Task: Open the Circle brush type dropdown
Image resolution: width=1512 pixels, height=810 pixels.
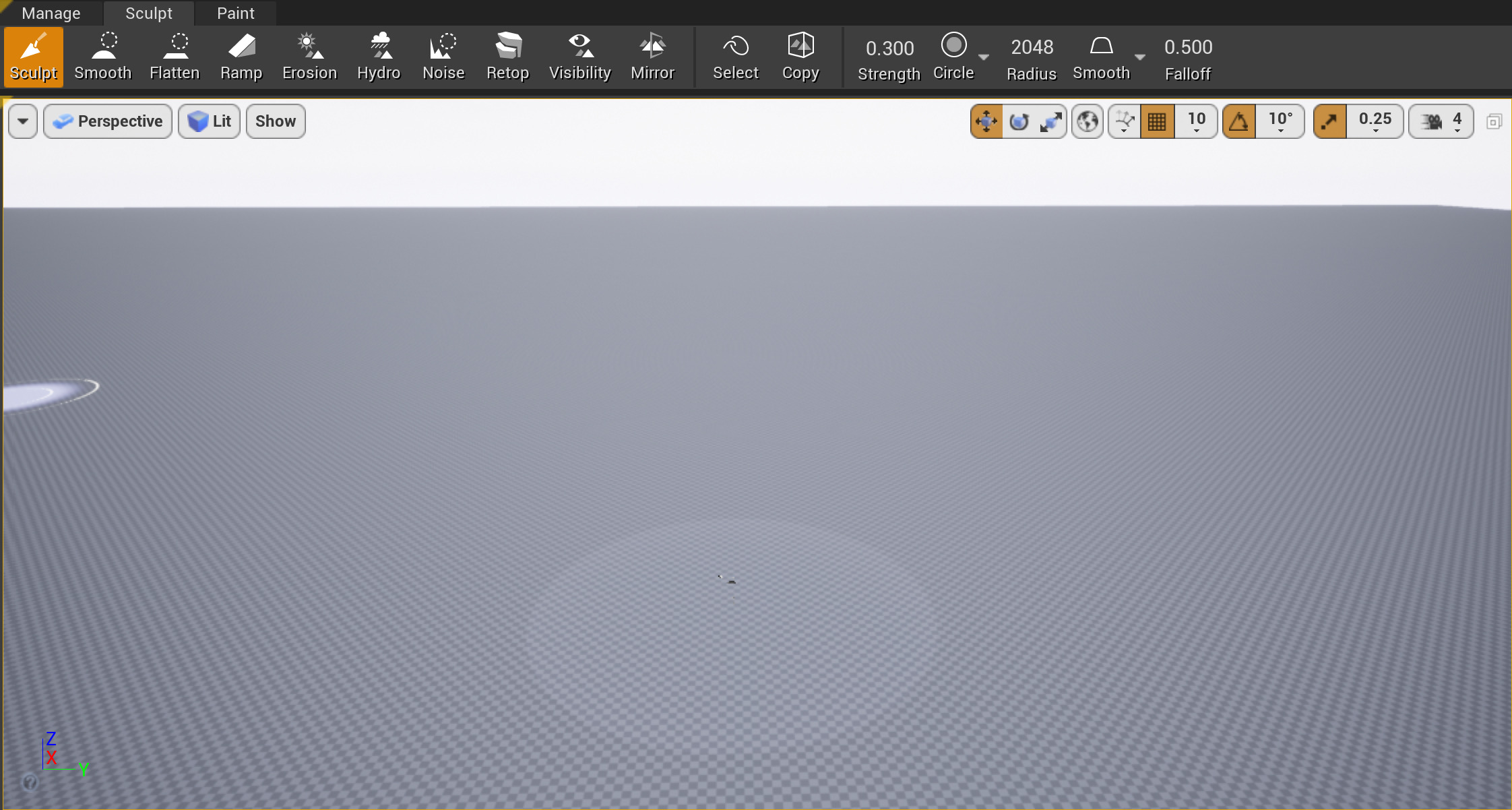Action: click(983, 57)
